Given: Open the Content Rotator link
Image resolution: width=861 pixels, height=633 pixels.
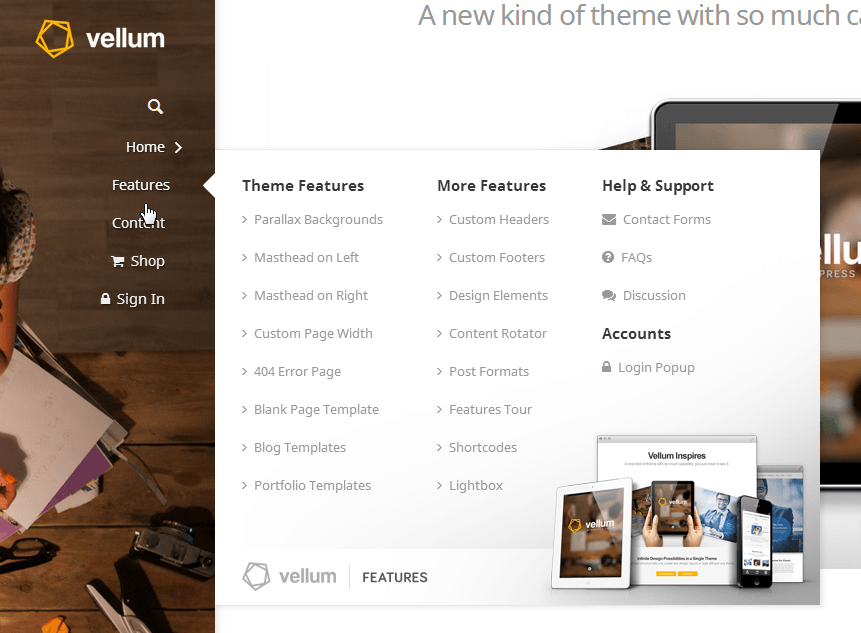Looking at the screenshot, I should coord(497,333).
